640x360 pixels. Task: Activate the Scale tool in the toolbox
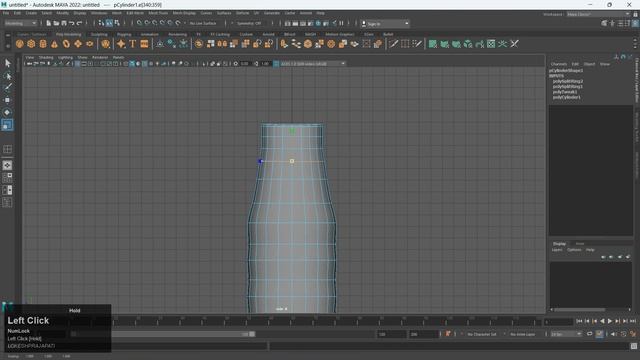pyautogui.click(x=7, y=124)
